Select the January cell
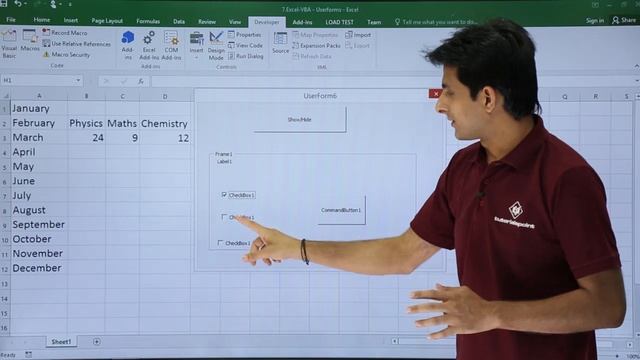Image resolution: width=640 pixels, height=360 pixels. tap(39, 109)
